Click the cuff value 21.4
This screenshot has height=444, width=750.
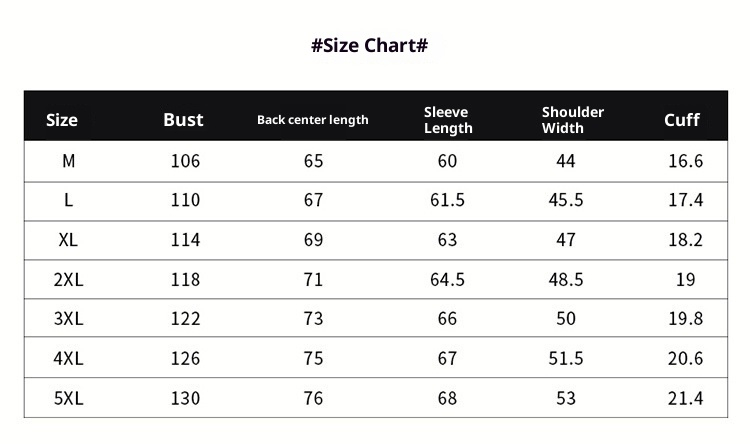685,398
